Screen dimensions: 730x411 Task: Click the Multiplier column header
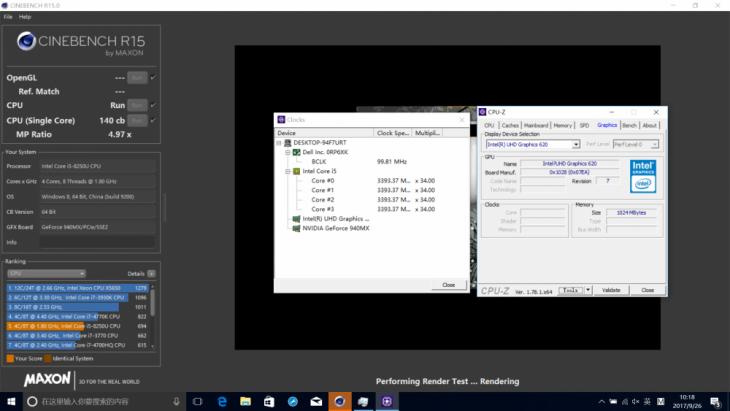427,133
